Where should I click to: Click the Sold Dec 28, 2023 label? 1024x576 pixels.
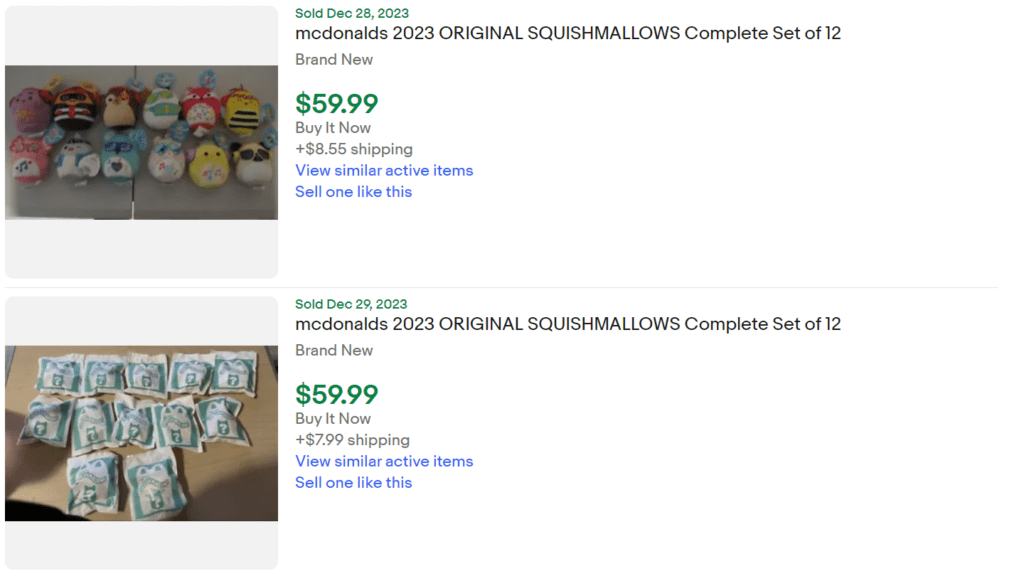[351, 13]
